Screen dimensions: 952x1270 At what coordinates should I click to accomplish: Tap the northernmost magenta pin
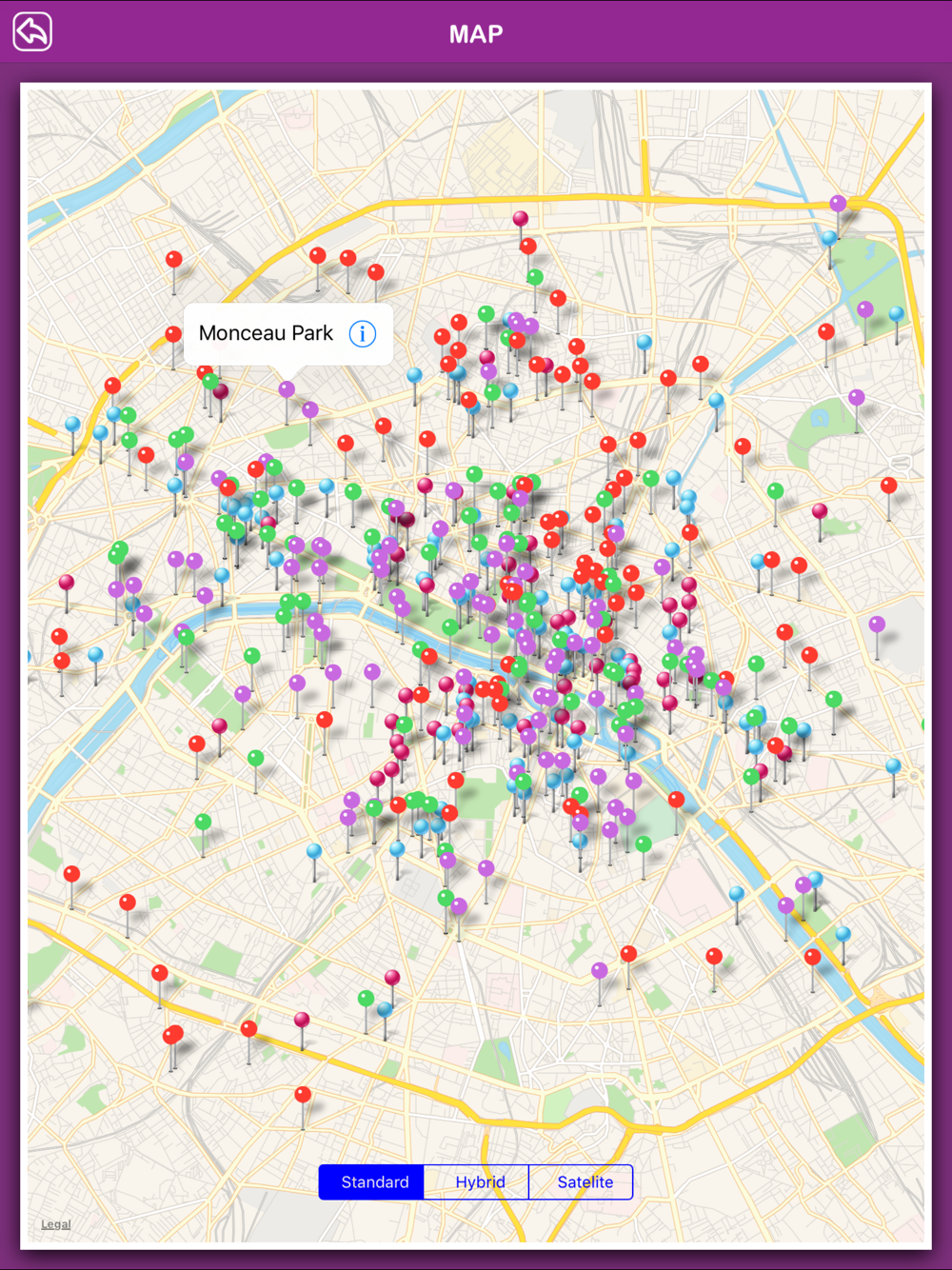point(521,219)
